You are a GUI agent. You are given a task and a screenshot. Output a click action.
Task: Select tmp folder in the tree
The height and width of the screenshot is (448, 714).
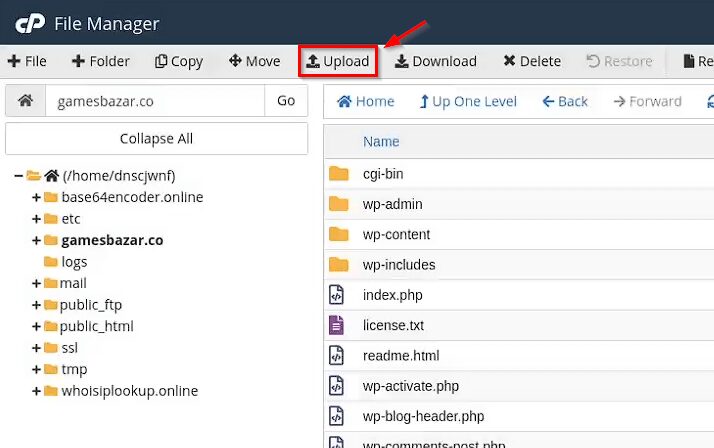pyautogui.click(x=74, y=369)
